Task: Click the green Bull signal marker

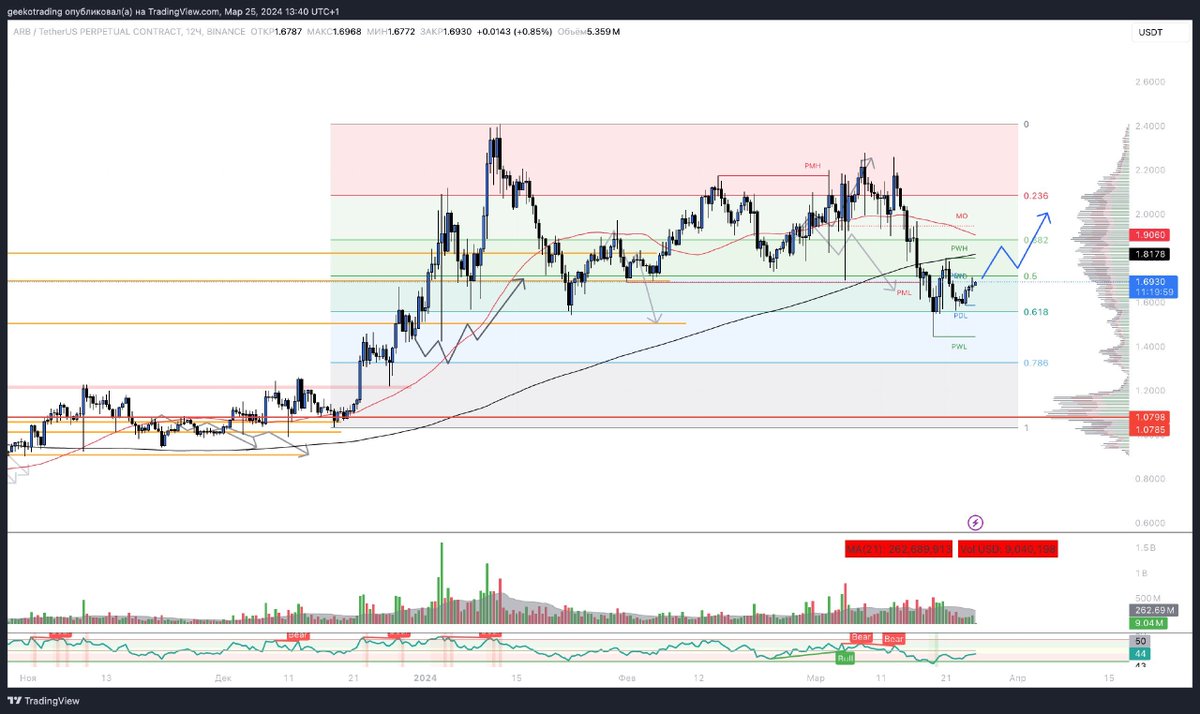Action: point(846,657)
